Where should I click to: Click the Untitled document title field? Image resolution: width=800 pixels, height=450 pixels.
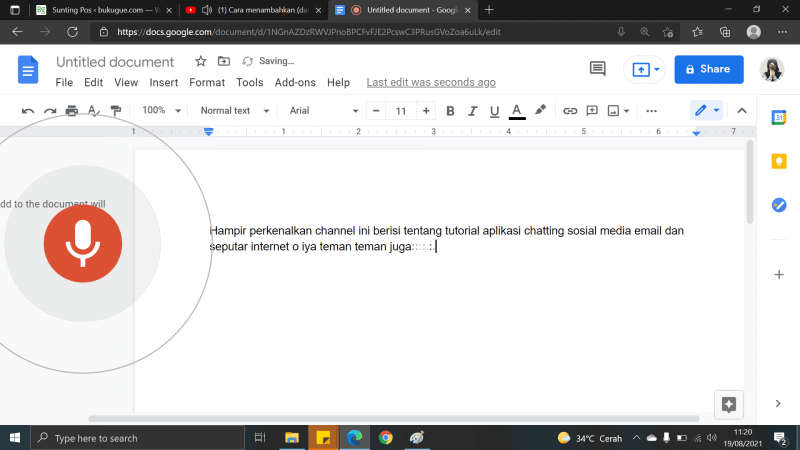(x=115, y=62)
